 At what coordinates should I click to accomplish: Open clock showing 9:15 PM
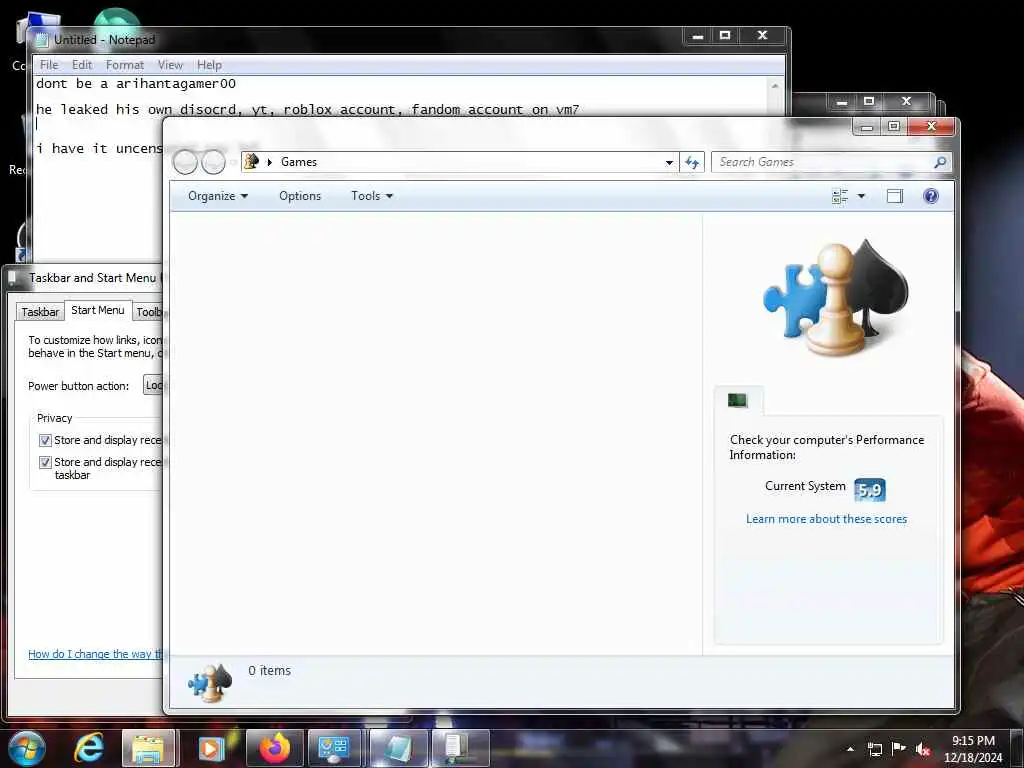click(x=973, y=748)
